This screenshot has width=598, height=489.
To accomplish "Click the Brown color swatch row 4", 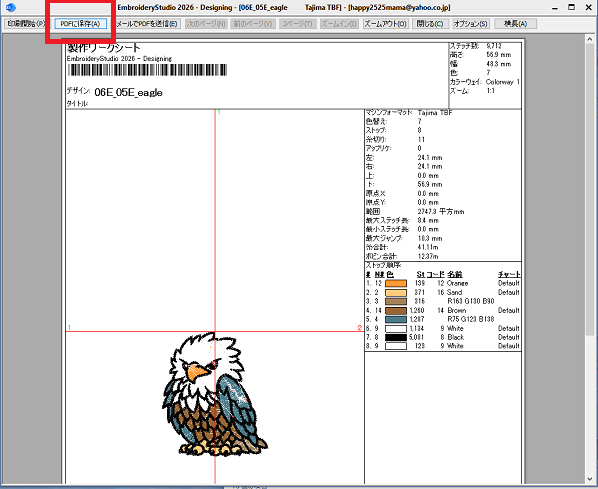I will [396, 310].
